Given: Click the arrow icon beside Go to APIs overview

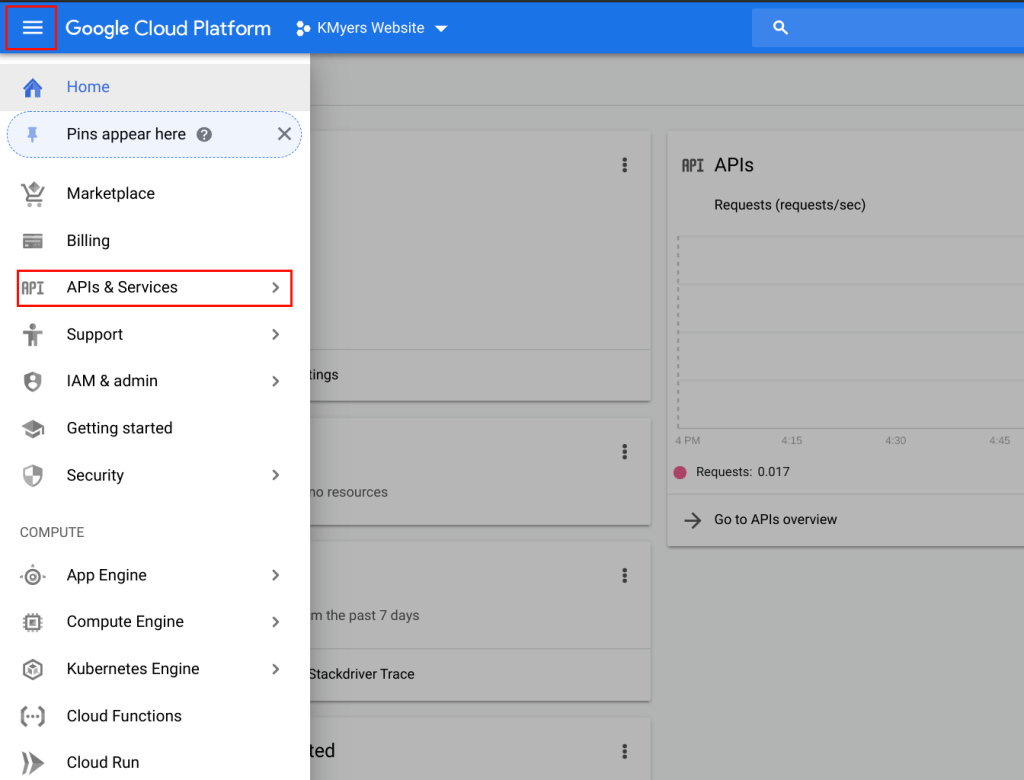Looking at the screenshot, I should click(692, 520).
